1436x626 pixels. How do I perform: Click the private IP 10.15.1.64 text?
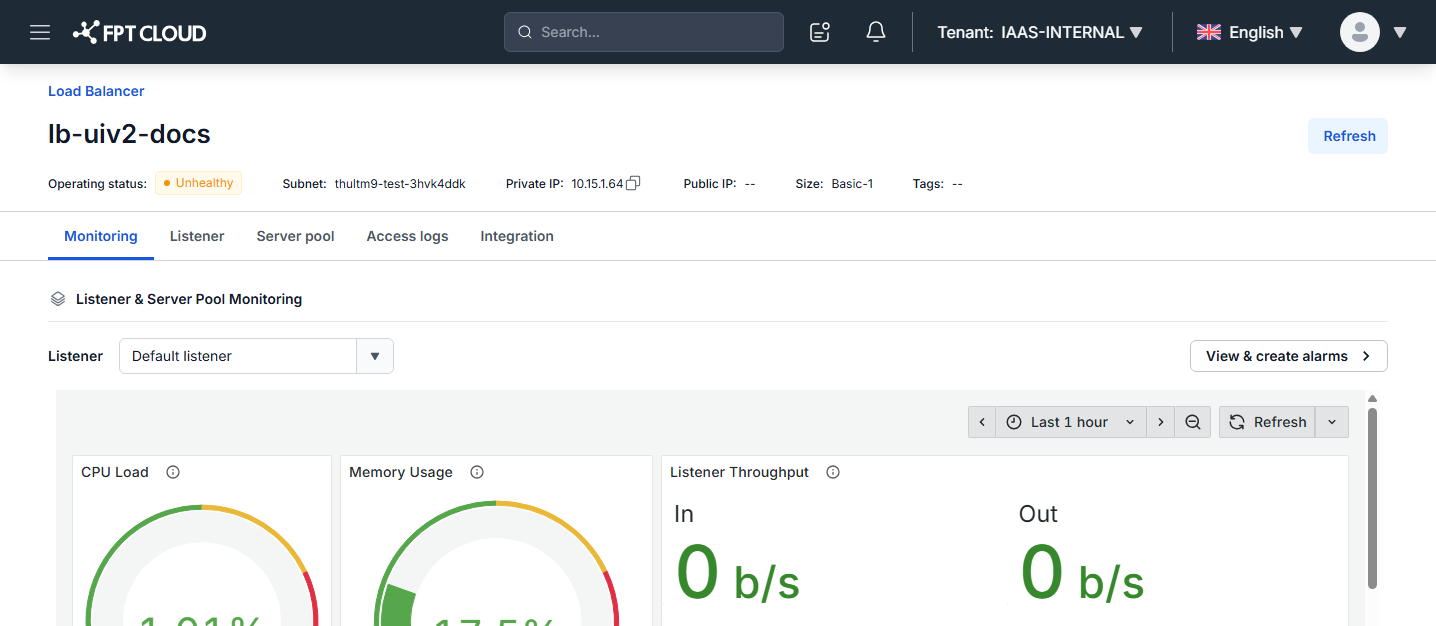[597, 184]
